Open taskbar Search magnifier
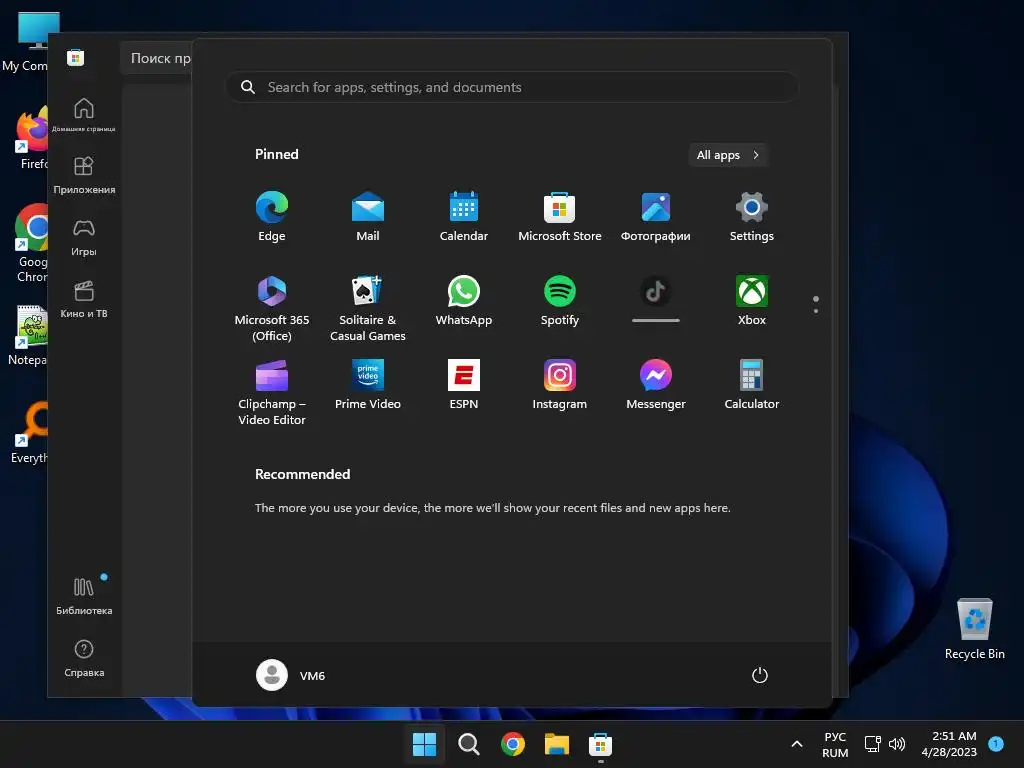Image resolution: width=1024 pixels, height=768 pixels. tap(469, 744)
